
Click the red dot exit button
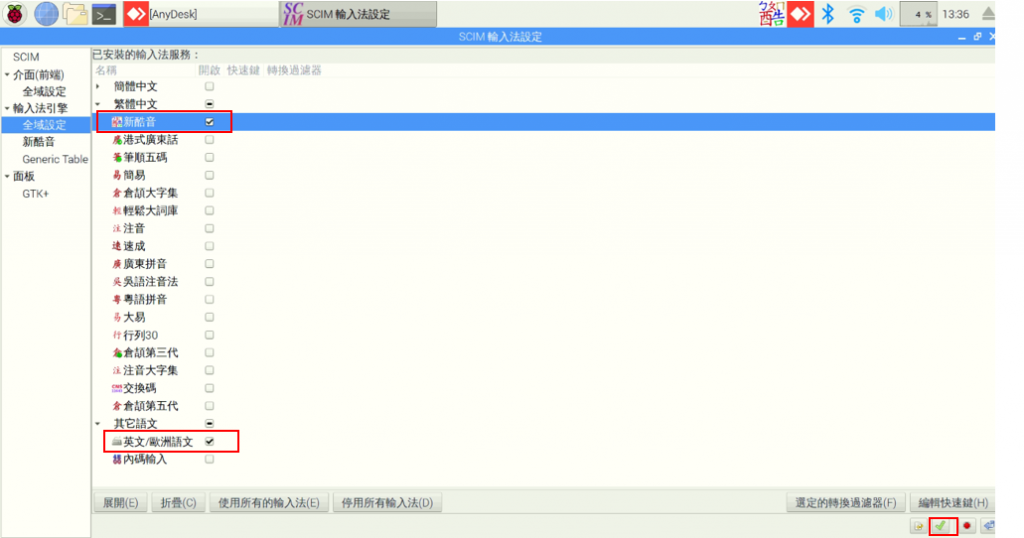point(967,526)
